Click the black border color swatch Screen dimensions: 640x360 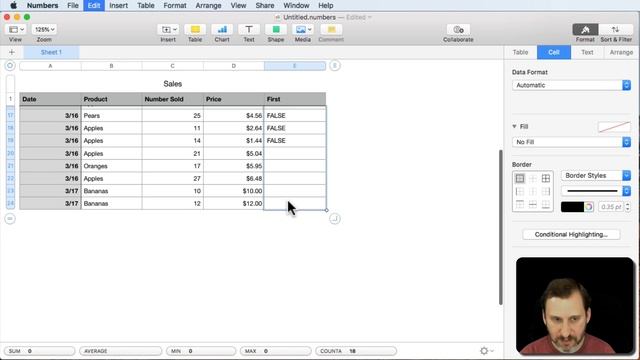(572, 207)
